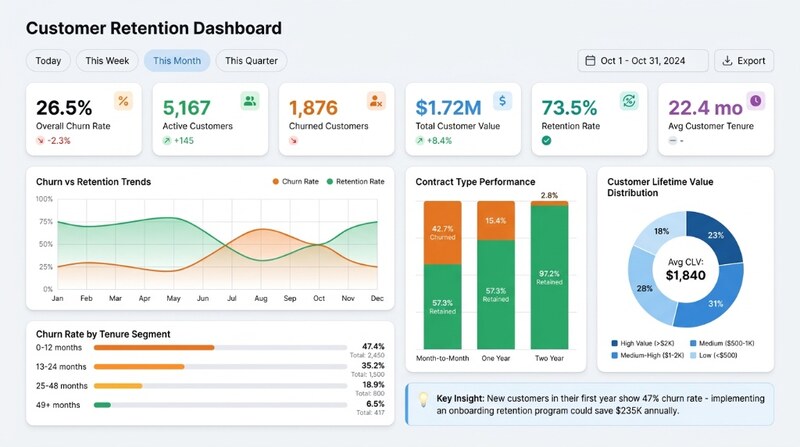Screen dimensions: 800x447
Task: Click the 15.4% orange segment of One Year bar
Action: point(496,221)
